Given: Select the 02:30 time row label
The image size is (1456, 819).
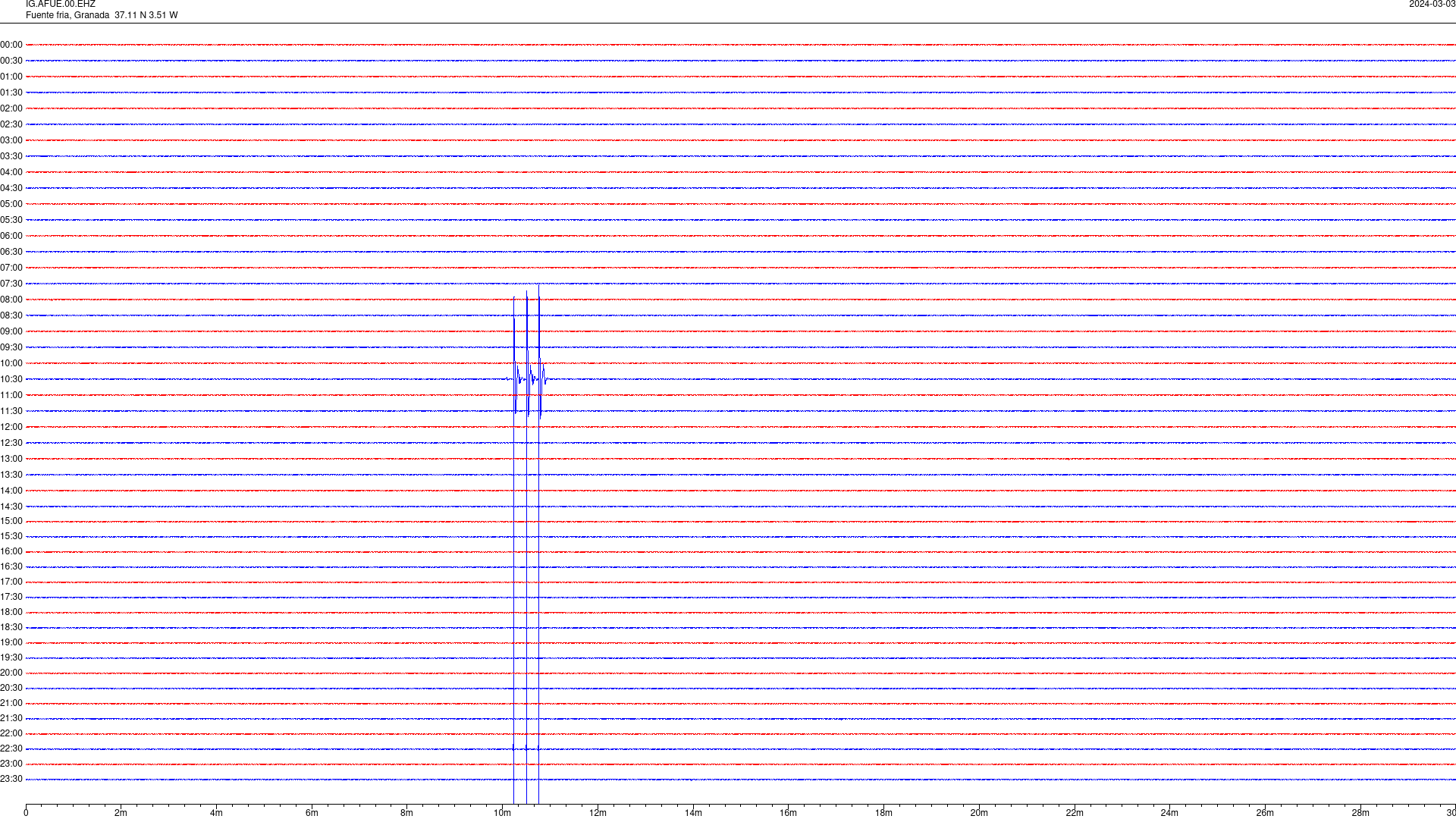Looking at the screenshot, I should (x=11, y=124).
